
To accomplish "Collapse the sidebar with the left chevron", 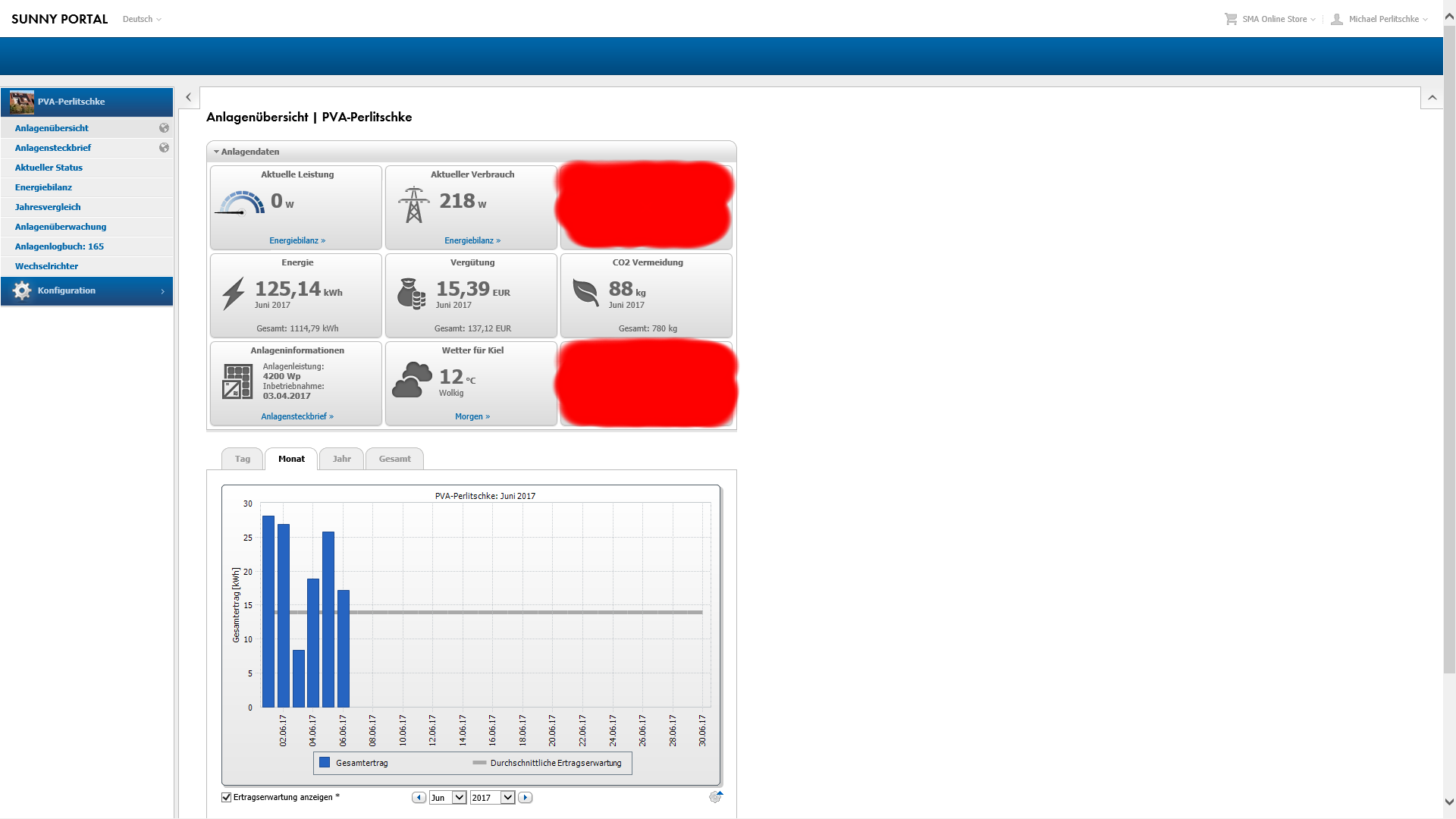I will point(188,97).
